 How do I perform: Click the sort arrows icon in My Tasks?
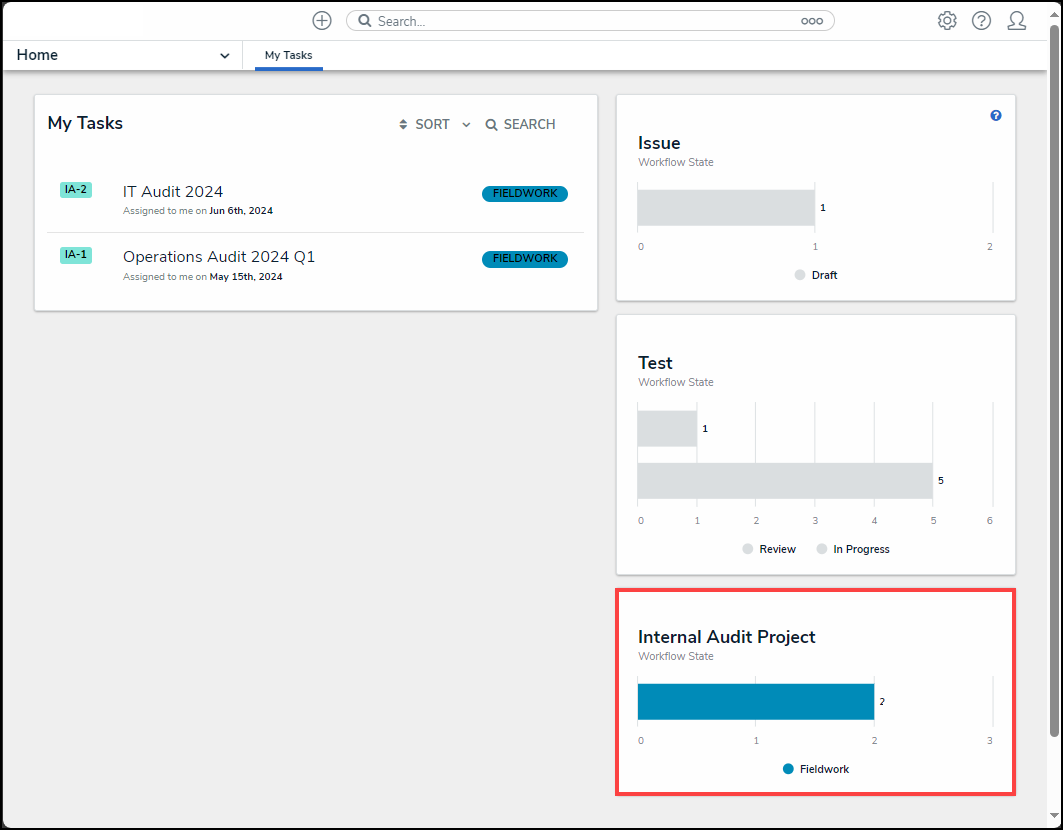[x=404, y=125]
